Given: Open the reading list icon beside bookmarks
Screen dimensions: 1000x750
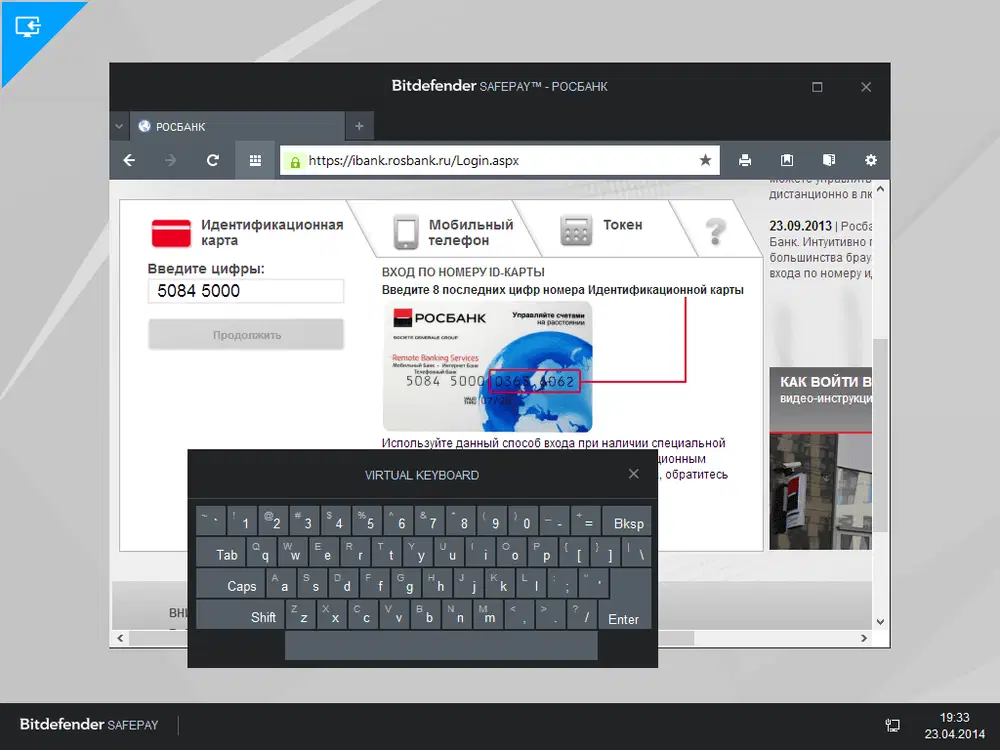Looking at the screenshot, I should click(828, 160).
